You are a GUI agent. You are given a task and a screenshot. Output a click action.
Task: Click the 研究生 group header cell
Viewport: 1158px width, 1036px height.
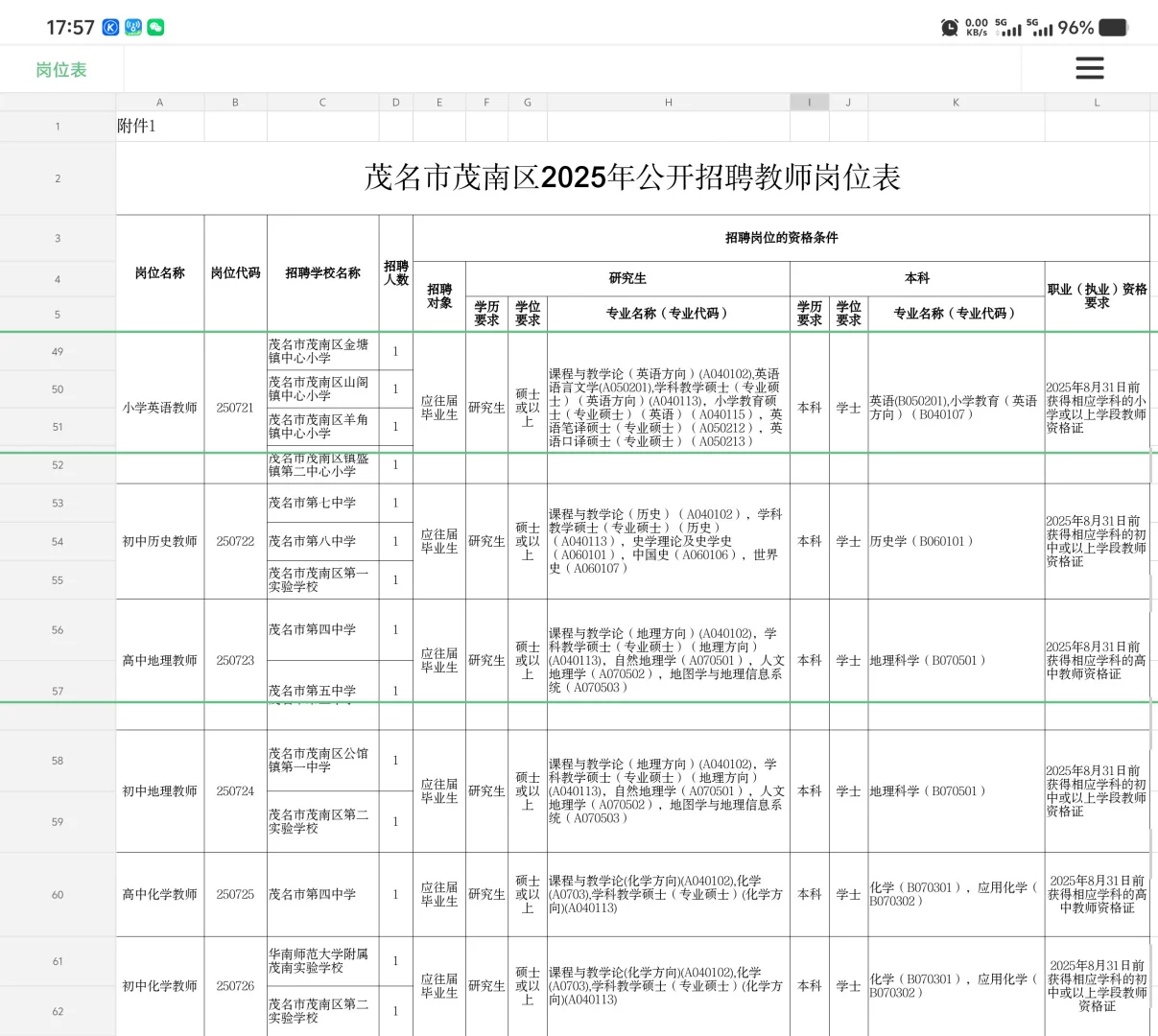point(627,278)
